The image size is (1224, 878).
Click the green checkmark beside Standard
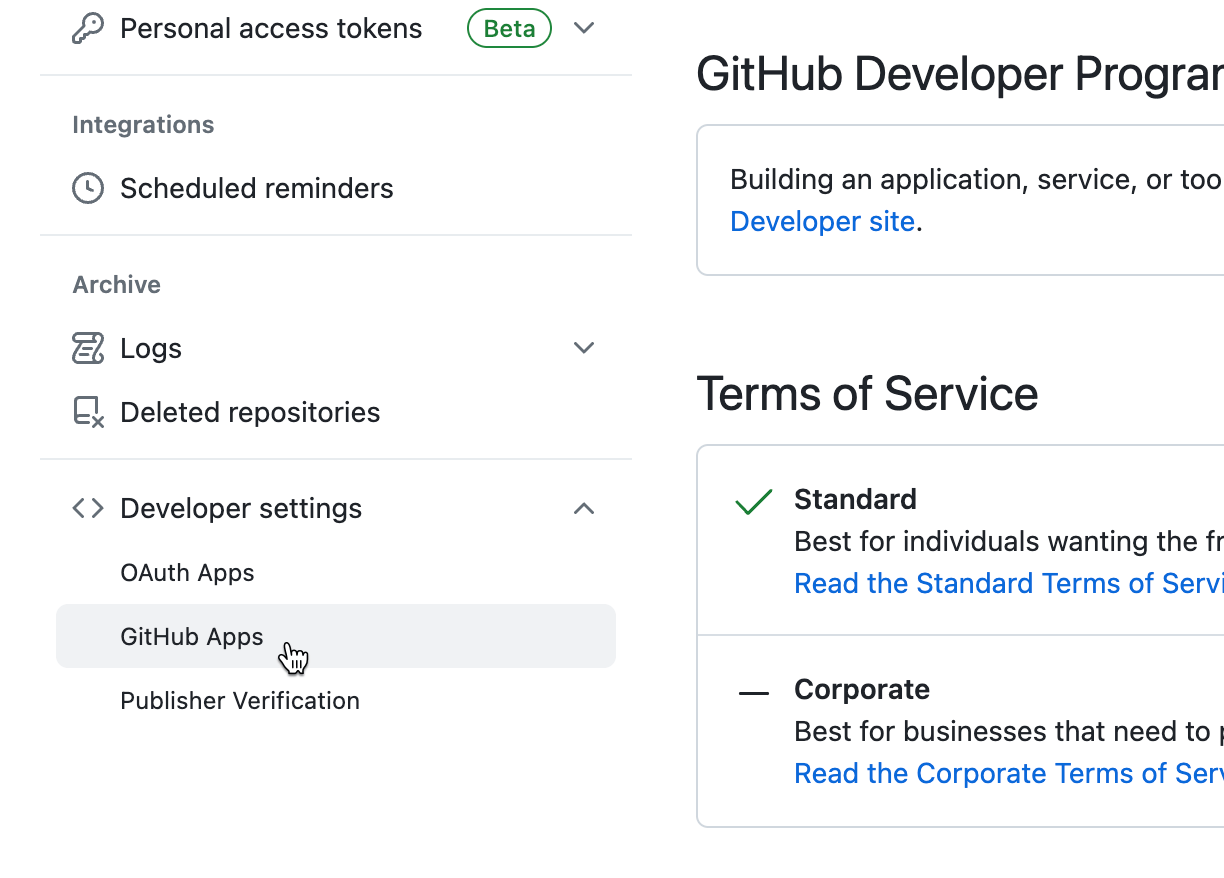[x=753, y=501]
